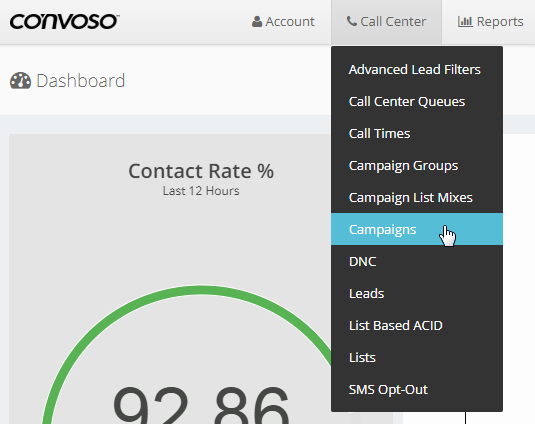Click the Account user icon
Screen dimensions: 535x424
[257, 21]
